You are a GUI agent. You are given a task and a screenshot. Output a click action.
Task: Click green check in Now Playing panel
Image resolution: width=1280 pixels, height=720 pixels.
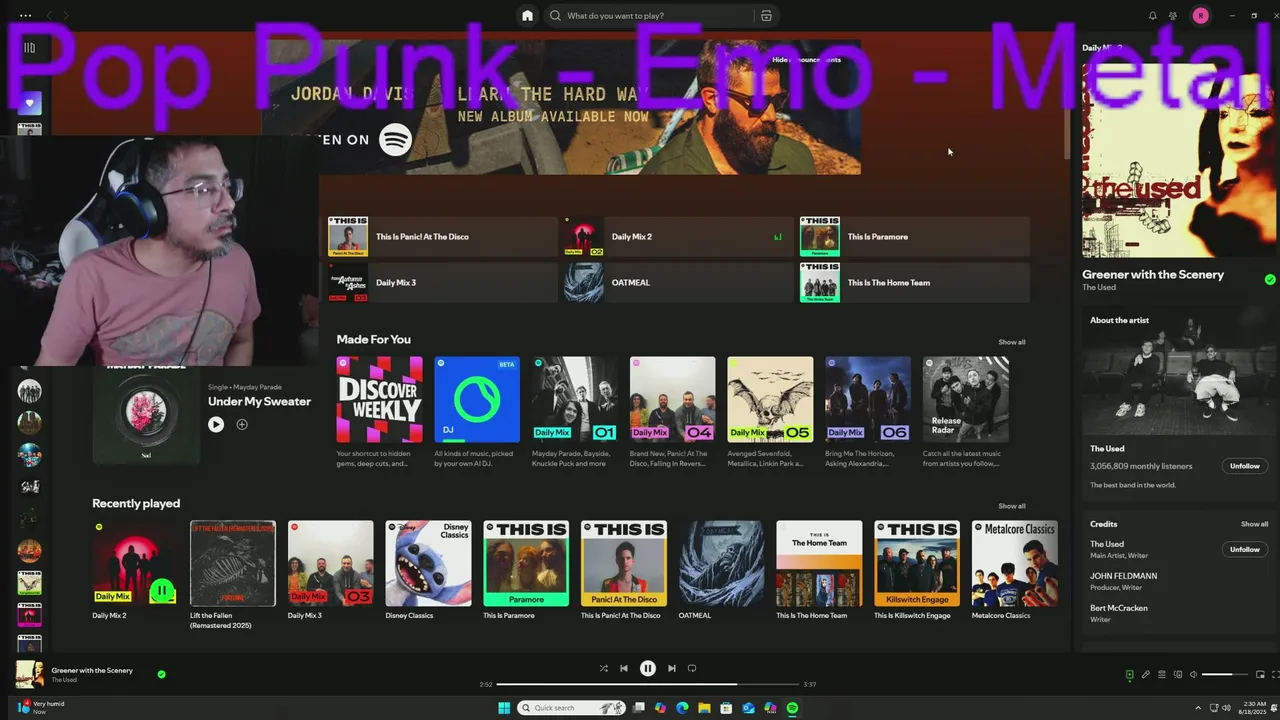tap(1270, 280)
